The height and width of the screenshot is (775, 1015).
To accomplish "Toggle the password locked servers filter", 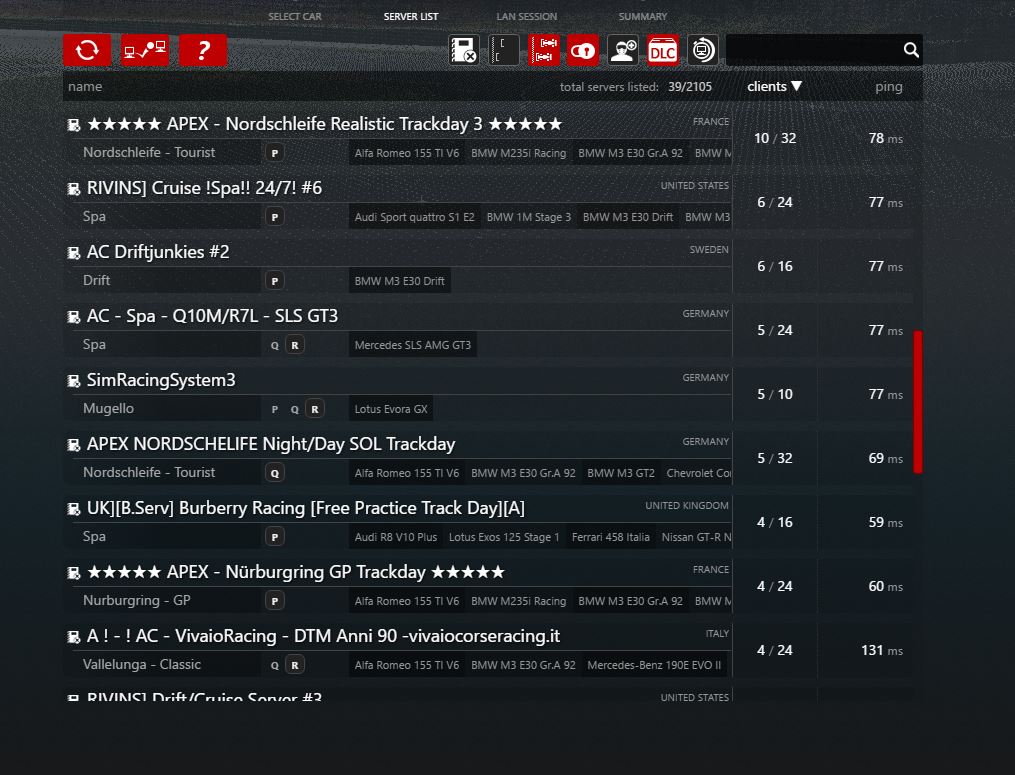I will [583, 50].
